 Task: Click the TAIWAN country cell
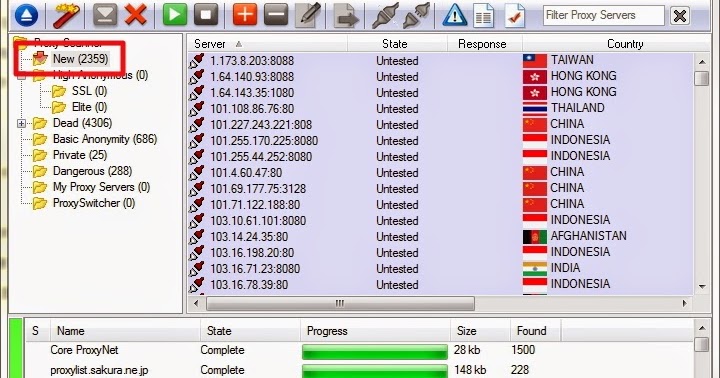click(x=572, y=60)
